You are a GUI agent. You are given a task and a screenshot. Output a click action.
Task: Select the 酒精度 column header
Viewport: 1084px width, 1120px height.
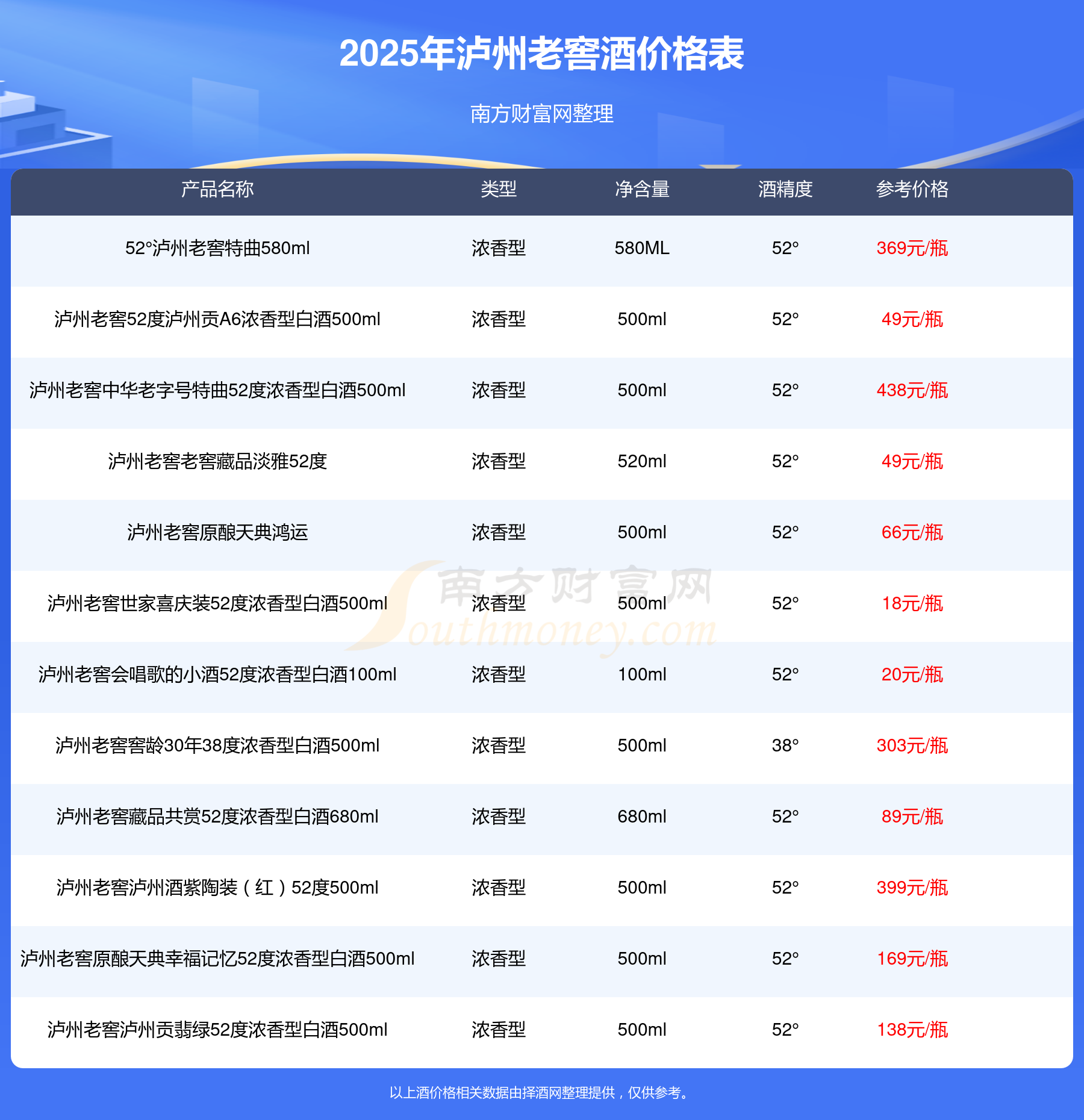[x=785, y=189]
